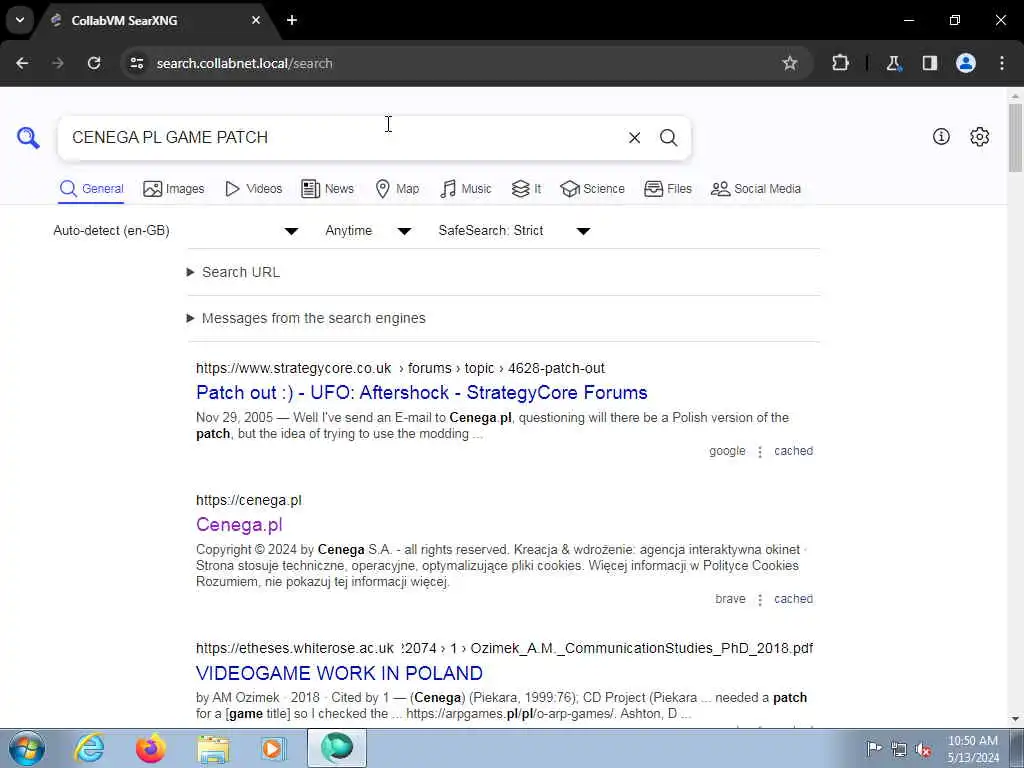Select the General search tab

pyautogui.click(x=91, y=189)
